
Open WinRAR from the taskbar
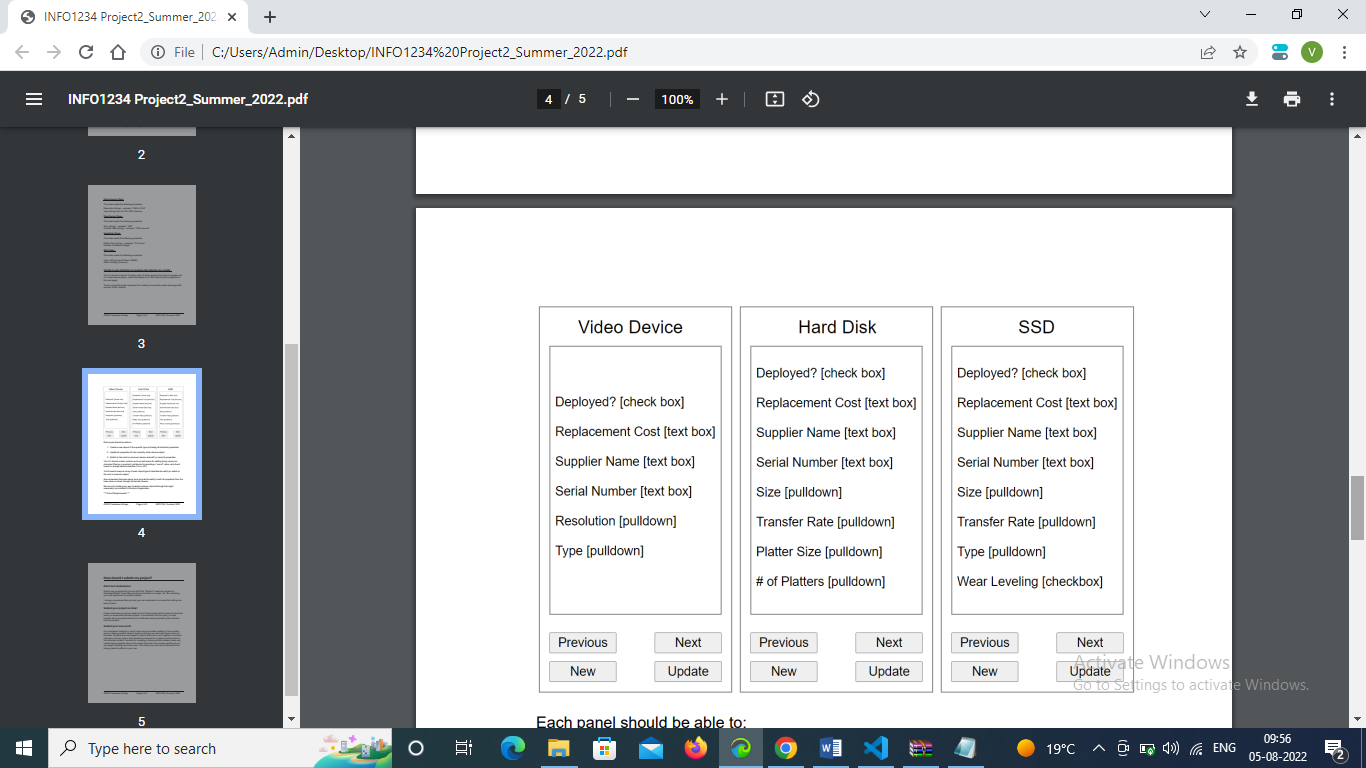click(921, 748)
